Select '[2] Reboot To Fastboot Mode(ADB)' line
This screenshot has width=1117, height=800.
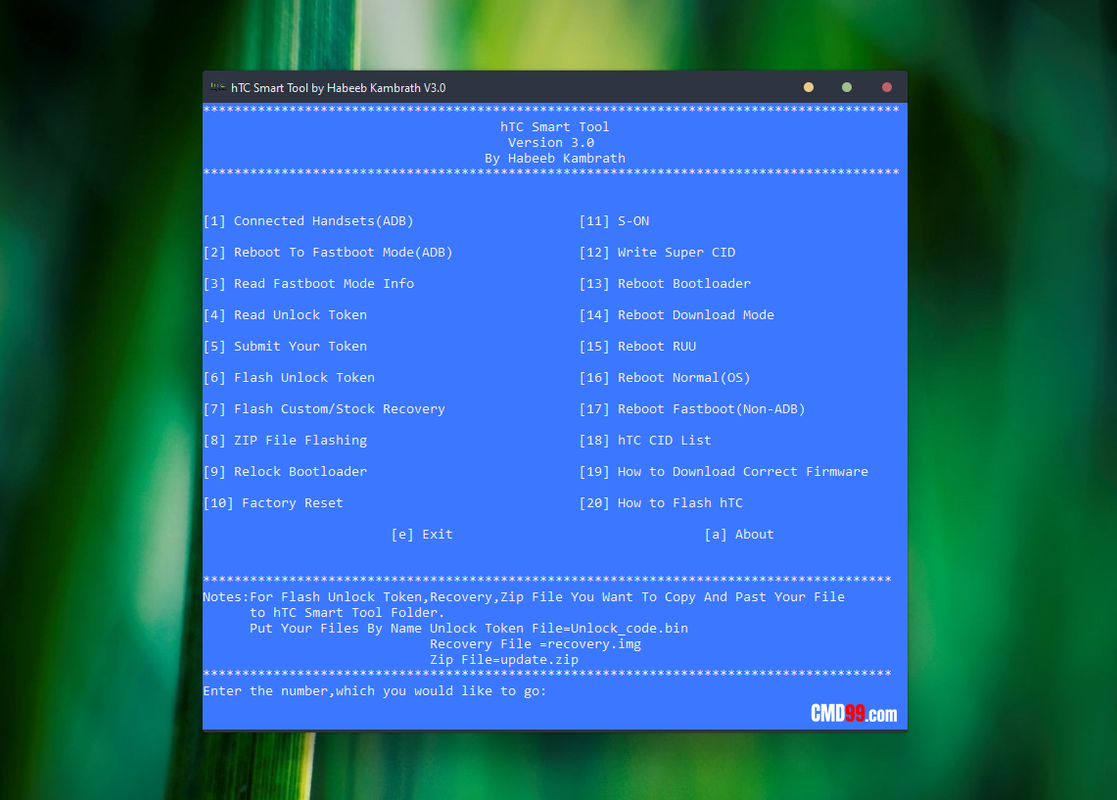(328, 252)
